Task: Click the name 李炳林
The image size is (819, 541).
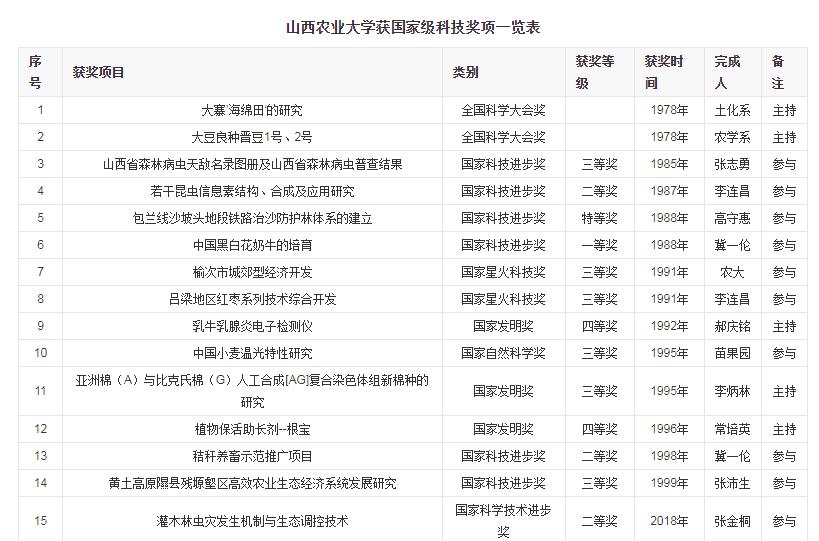Action: tap(732, 391)
